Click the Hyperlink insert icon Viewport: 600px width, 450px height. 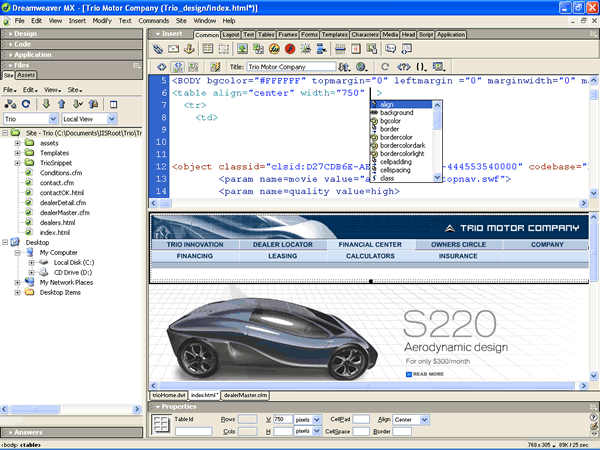158,49
